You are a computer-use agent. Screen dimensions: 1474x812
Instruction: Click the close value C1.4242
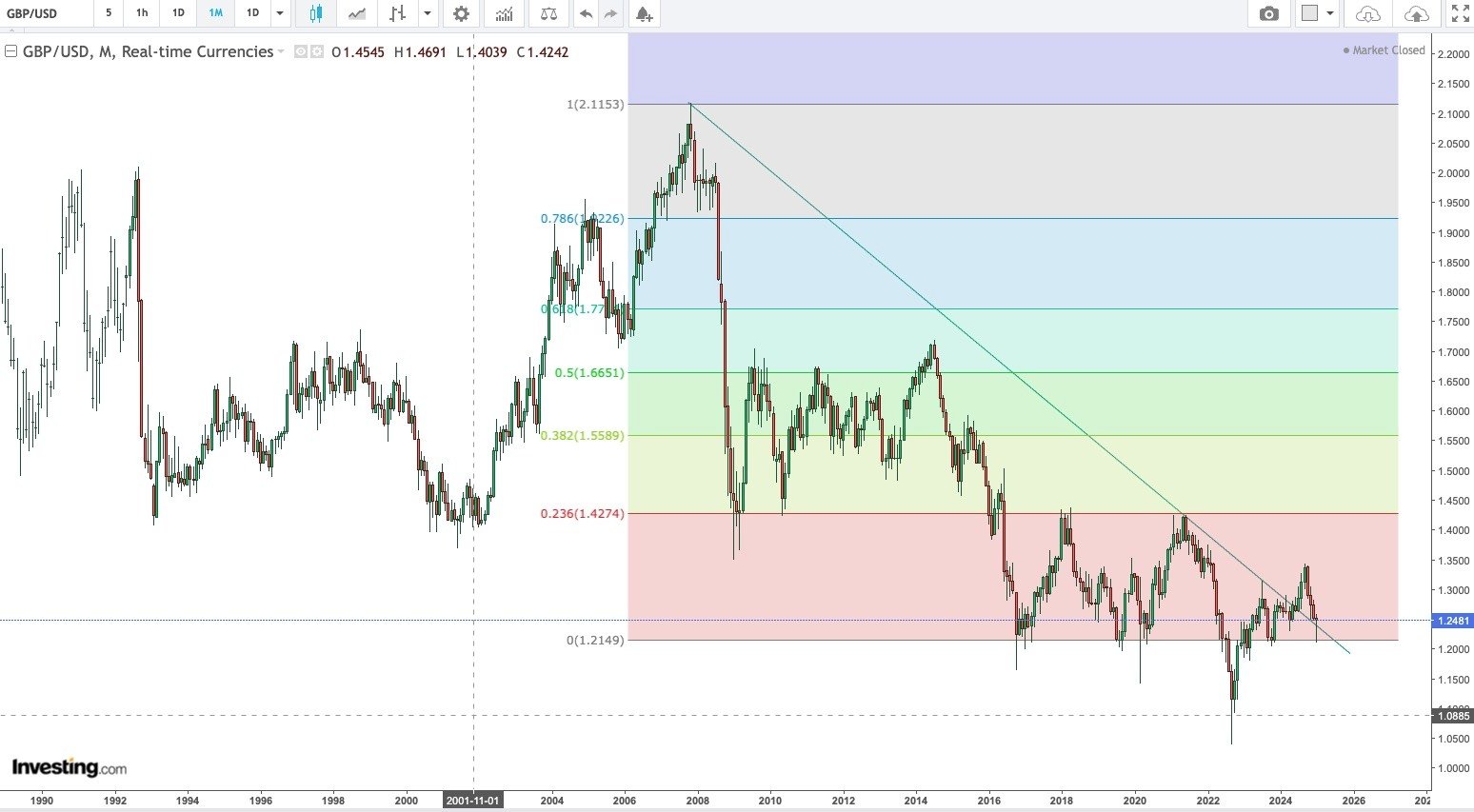(x=542, y=52)
